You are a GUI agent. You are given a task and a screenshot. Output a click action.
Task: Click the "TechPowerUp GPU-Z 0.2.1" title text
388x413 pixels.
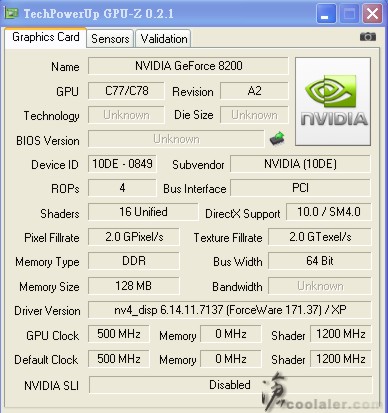click(x=99, y=14)
